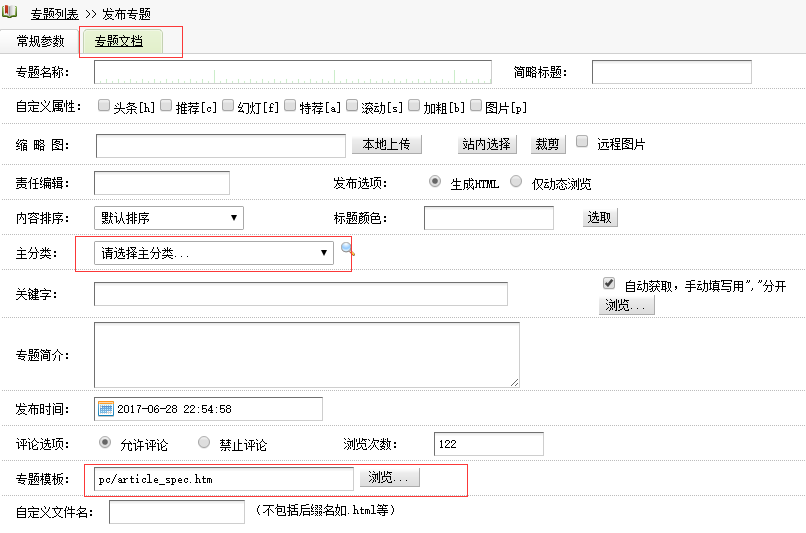
Task: Check the 远程图片 checkbox
Action: point(582,142)
